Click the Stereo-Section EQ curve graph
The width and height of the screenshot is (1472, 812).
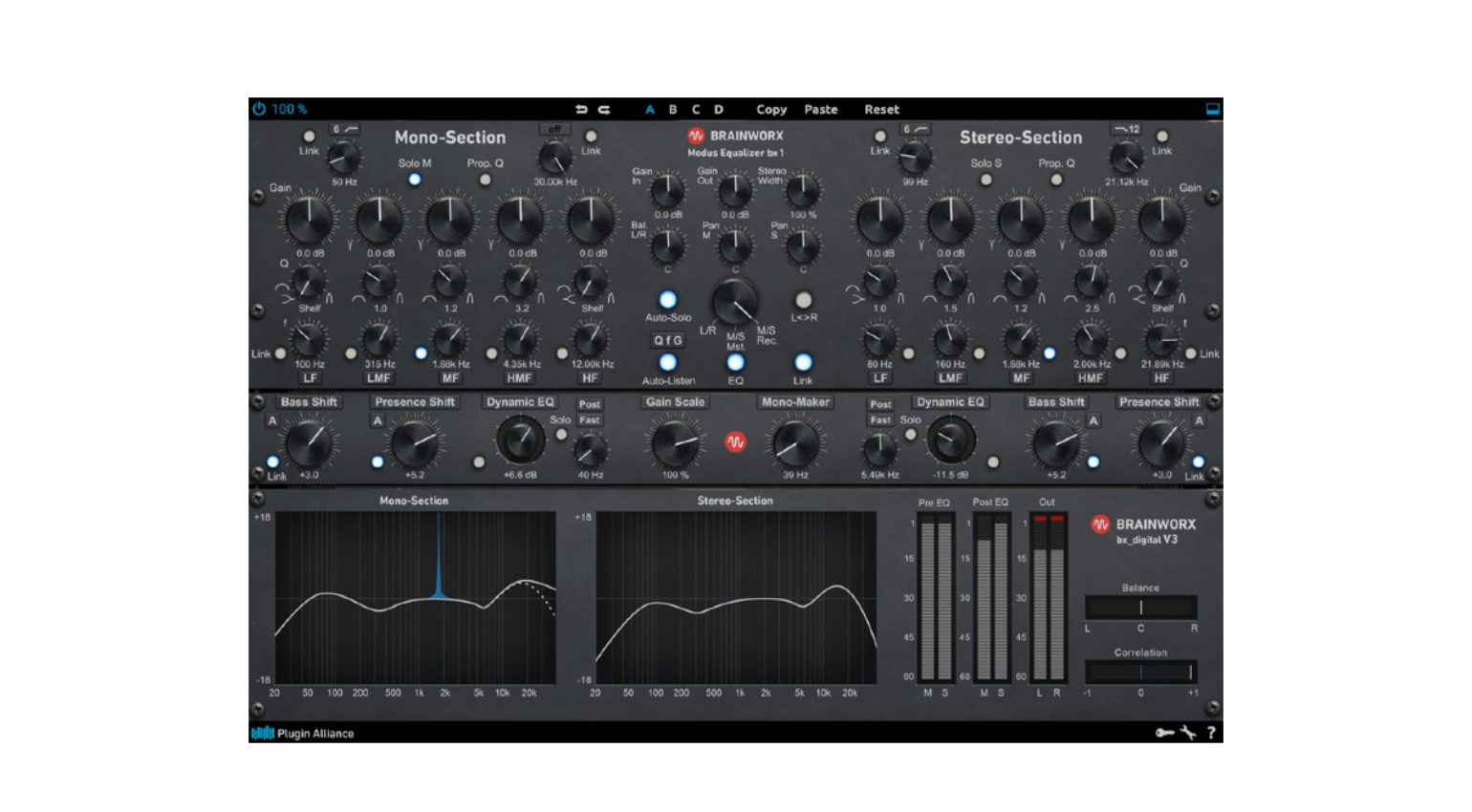coord(735,597)
